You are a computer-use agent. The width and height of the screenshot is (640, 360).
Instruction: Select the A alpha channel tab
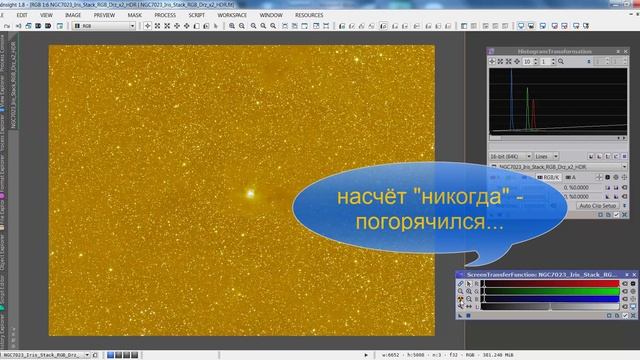pos(571,177)
